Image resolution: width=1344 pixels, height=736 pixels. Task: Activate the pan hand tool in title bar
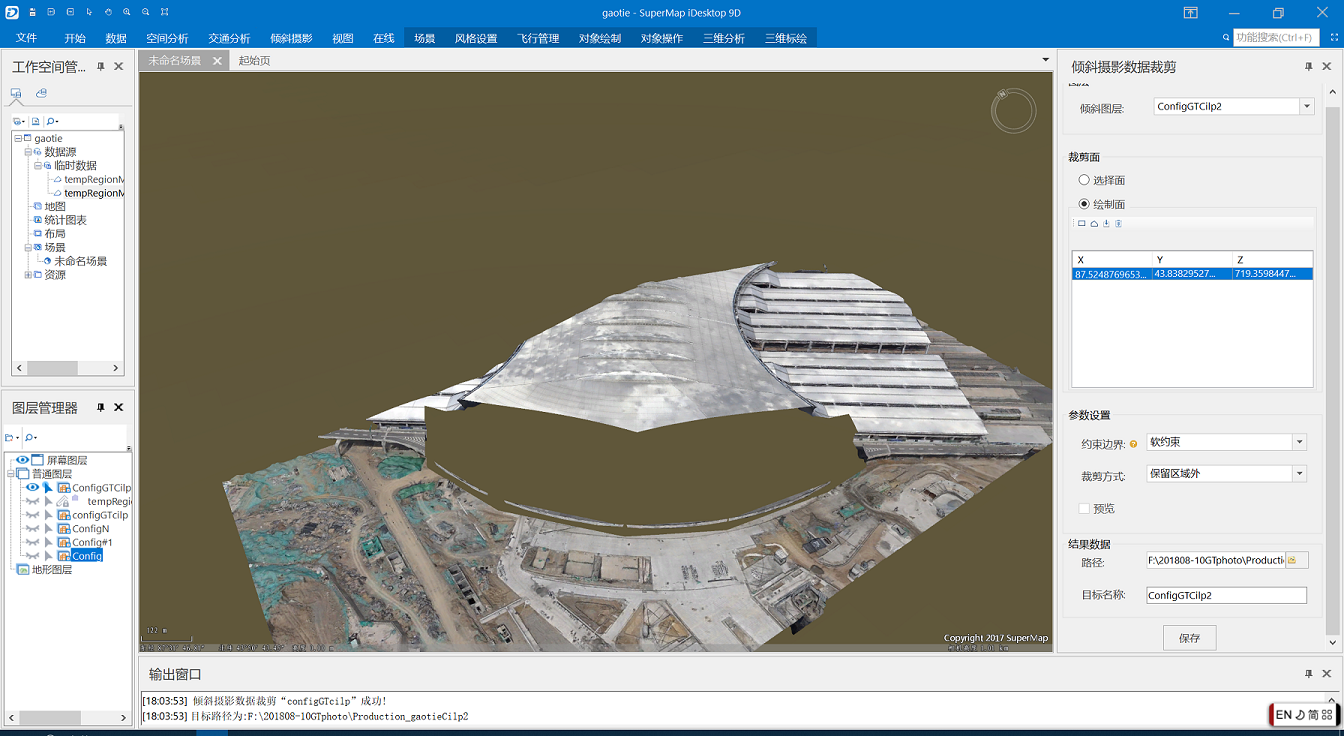[x=108, y=13]
